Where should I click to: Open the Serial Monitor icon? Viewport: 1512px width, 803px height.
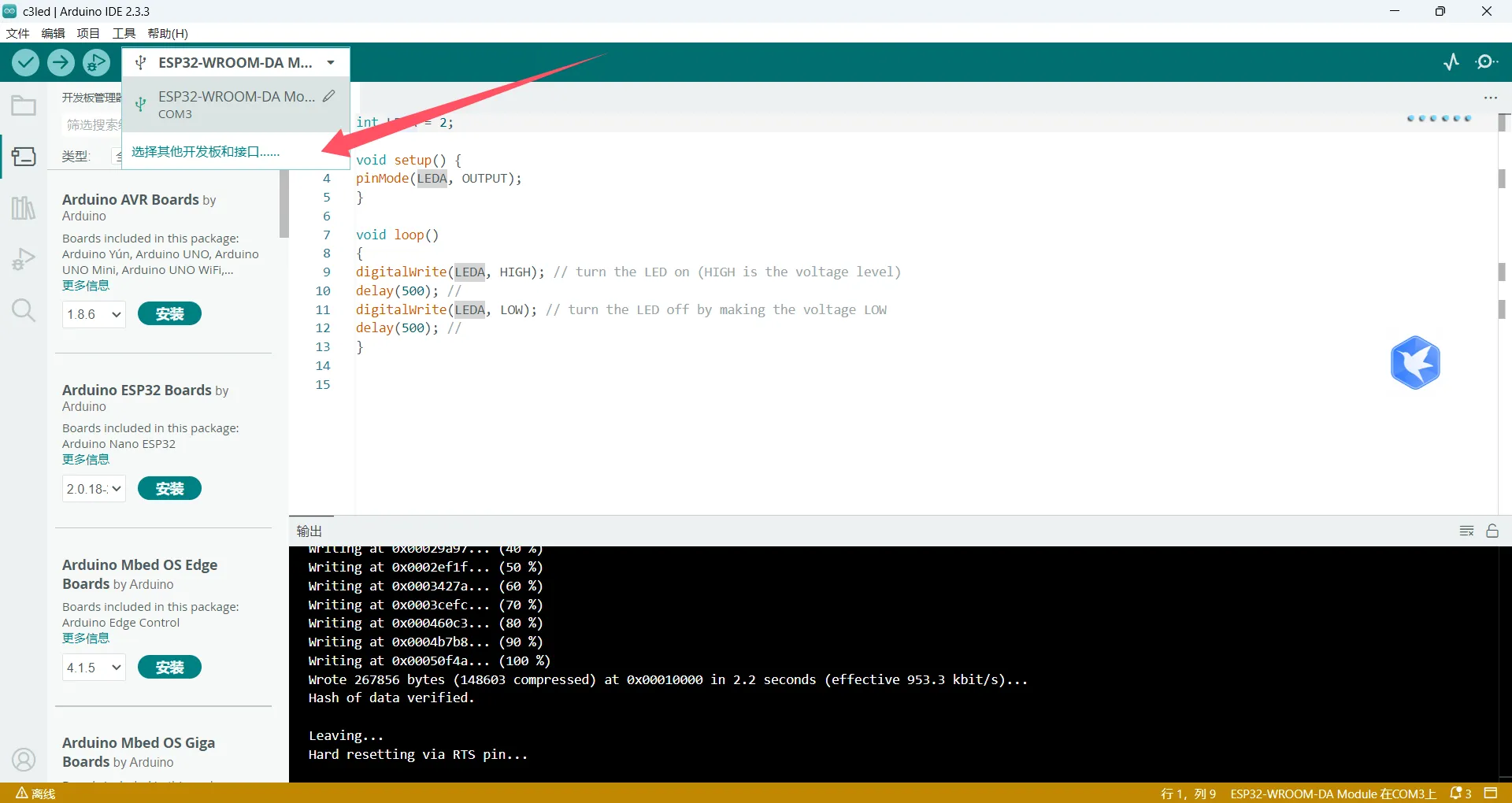pos(1487,62)
